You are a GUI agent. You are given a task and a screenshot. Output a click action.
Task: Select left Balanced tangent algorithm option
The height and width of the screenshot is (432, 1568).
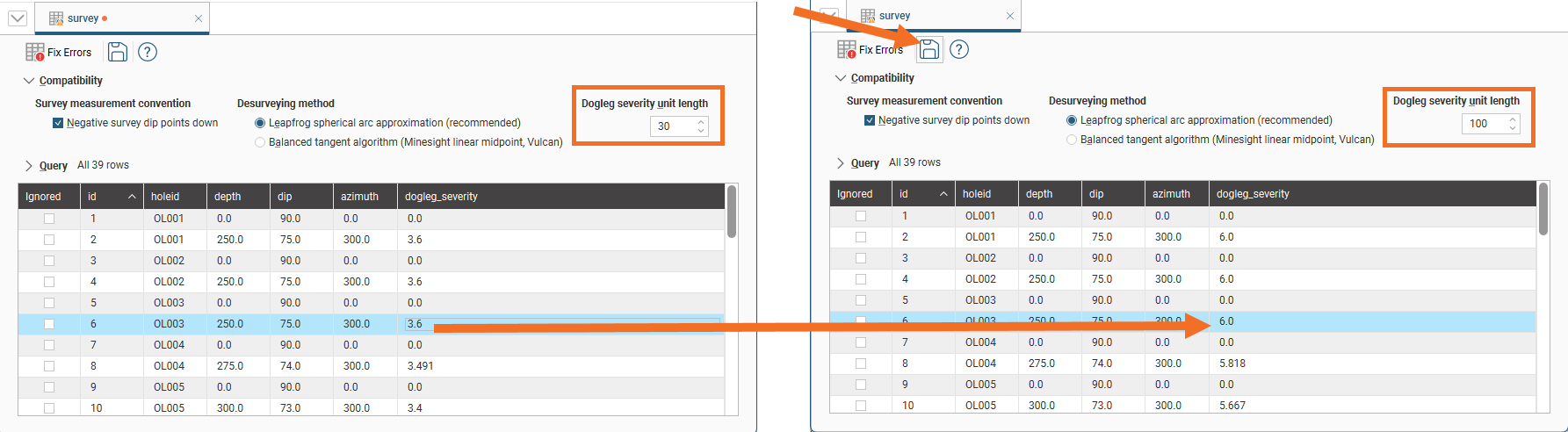pyautogui.click(x=260, y=142)
